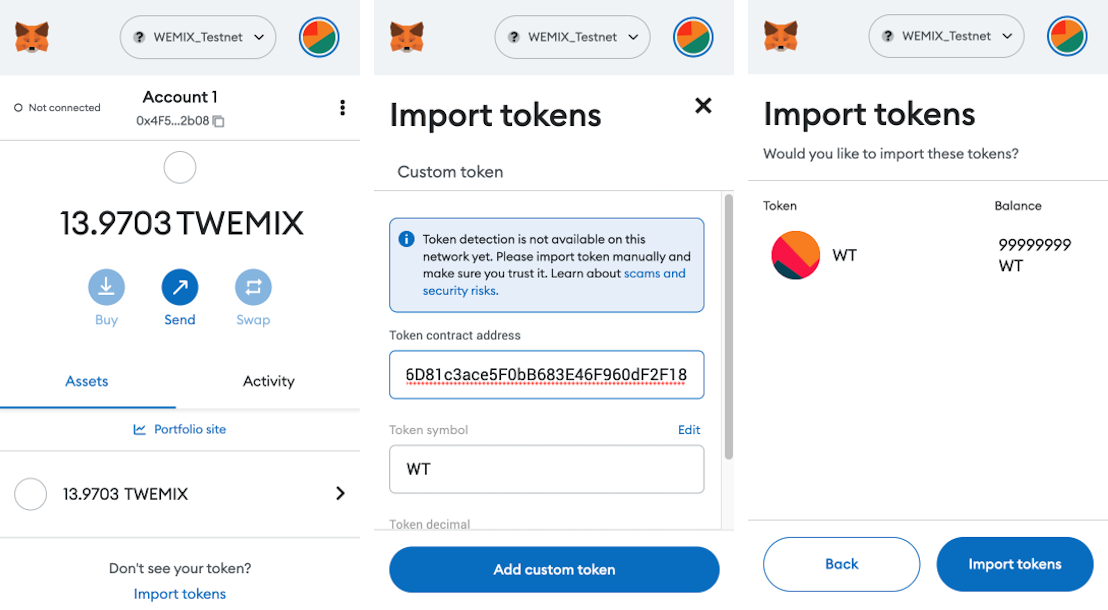The image size is (1108, 610).
Task: Click the three-dot account options menu
Action: pos(343,107)
